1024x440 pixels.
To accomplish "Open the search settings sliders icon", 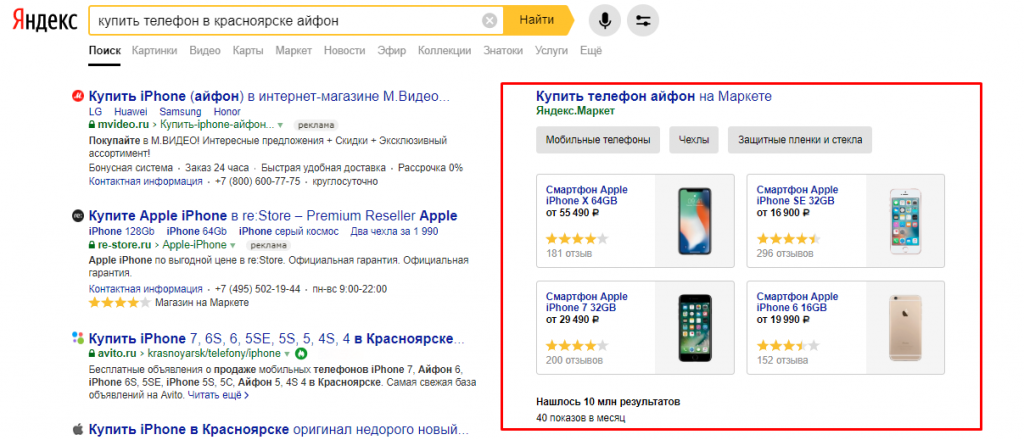I will click(645, 20).
